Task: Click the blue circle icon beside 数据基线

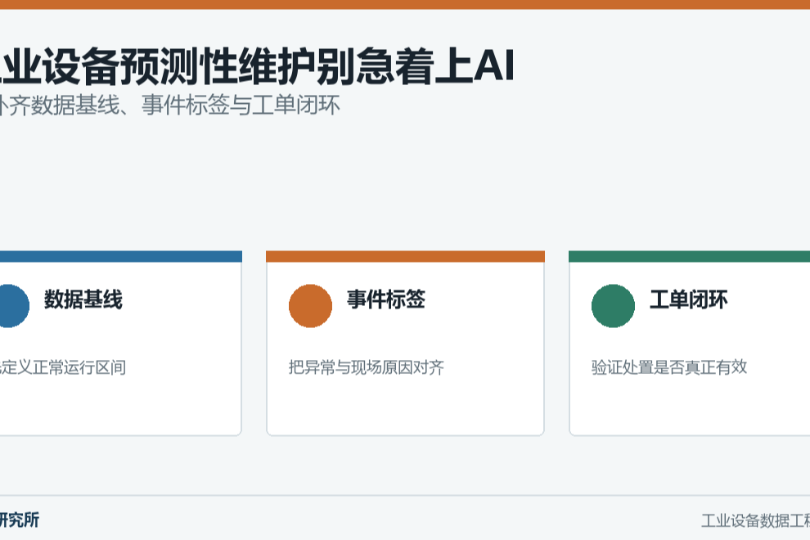Action: click(11, 306)
